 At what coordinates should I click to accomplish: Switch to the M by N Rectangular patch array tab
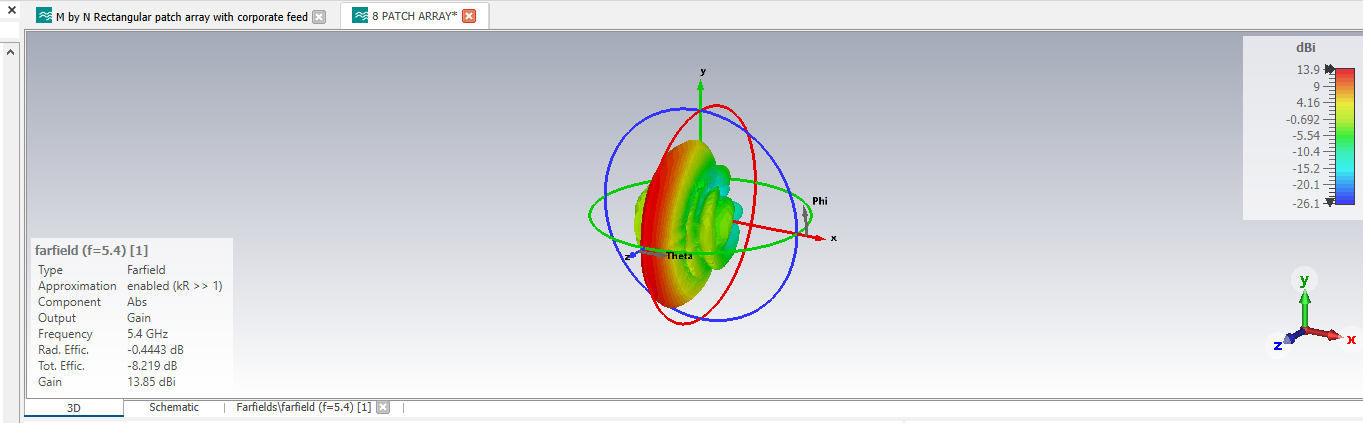pos(181,17)
